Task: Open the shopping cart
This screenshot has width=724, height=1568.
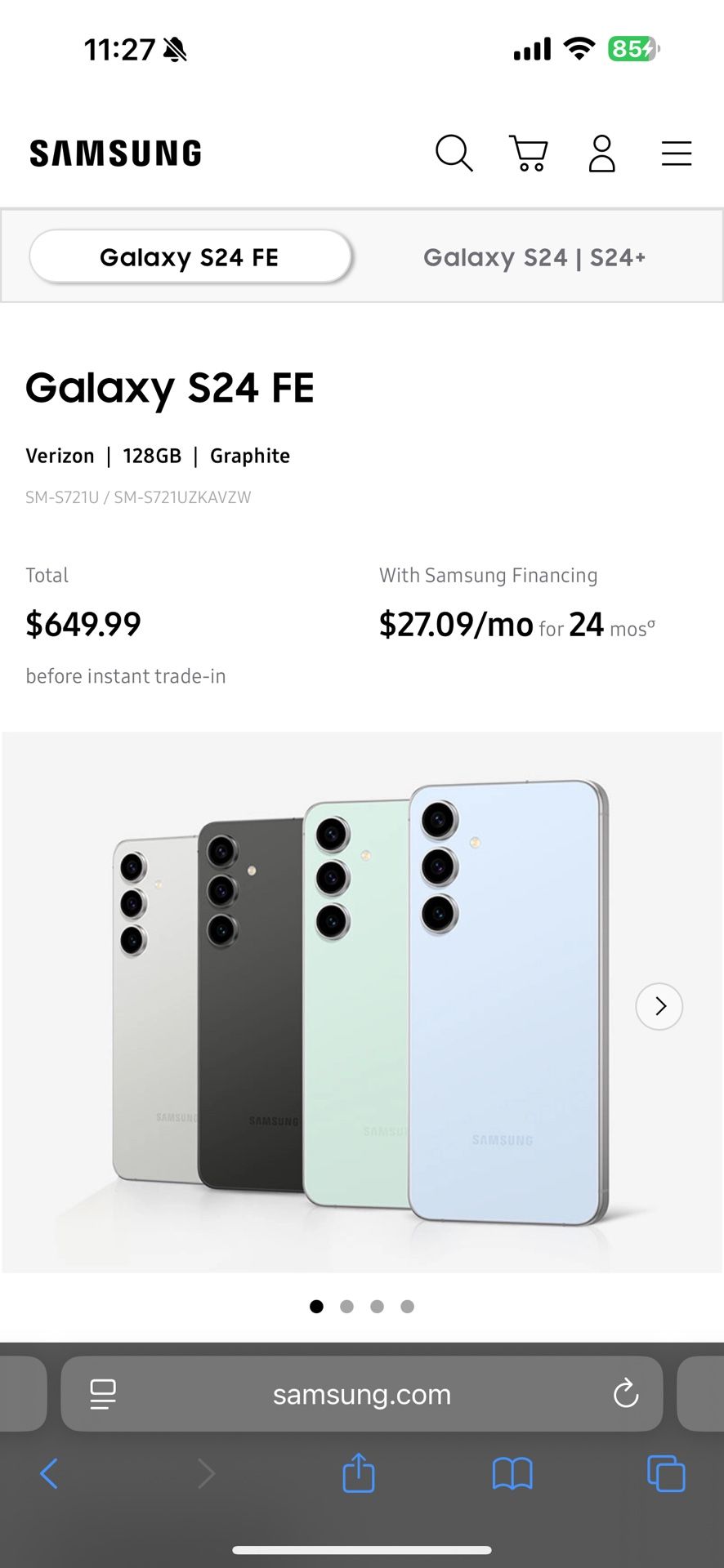Action: 528,153
